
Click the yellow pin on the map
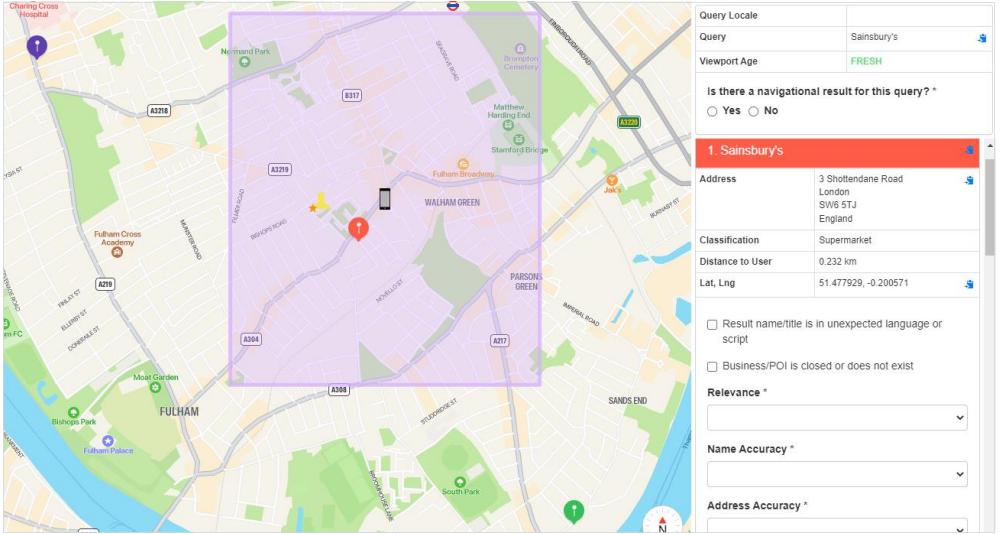coord(321,200)
